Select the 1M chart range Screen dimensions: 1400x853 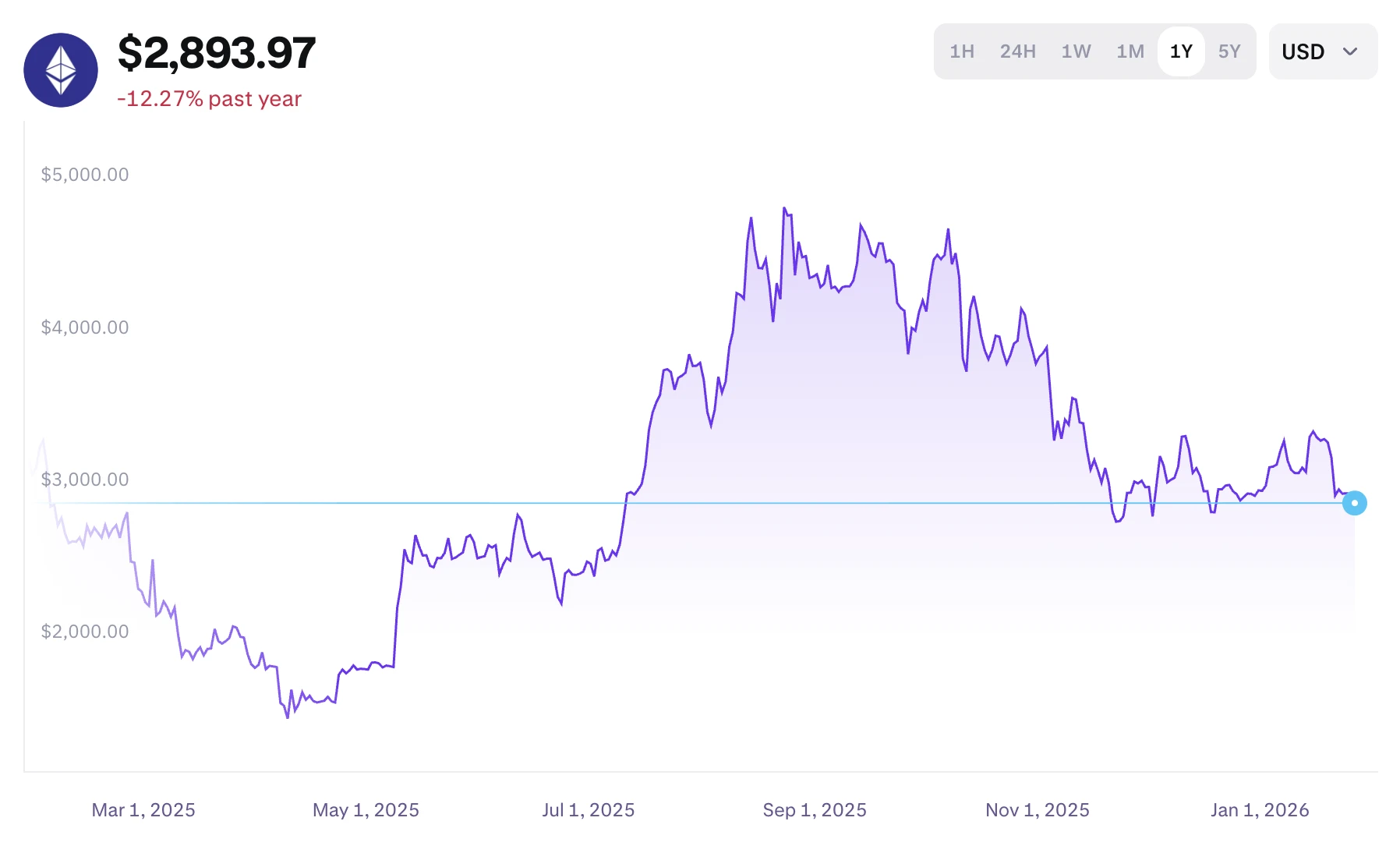[x=1130, y=51]
